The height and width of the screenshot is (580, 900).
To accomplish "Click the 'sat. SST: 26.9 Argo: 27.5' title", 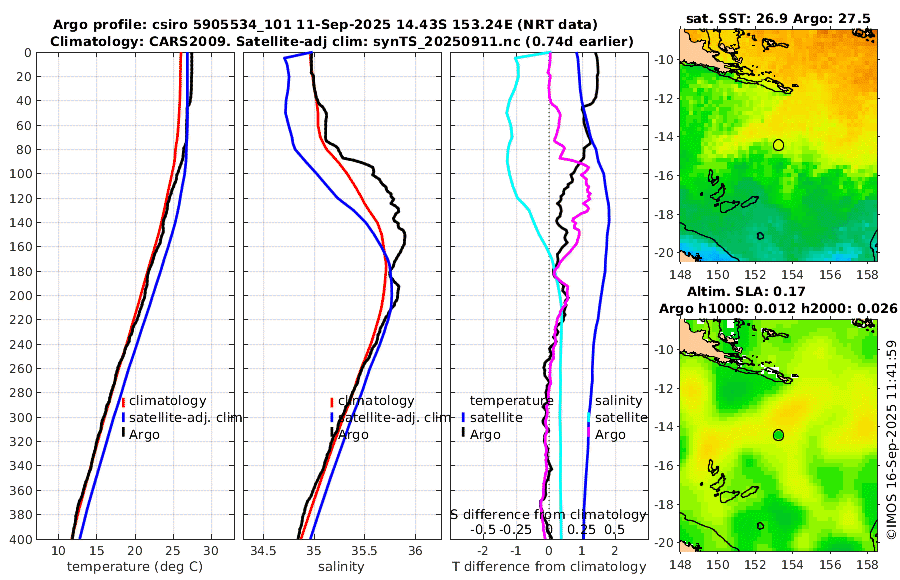I will pos(778,18).
